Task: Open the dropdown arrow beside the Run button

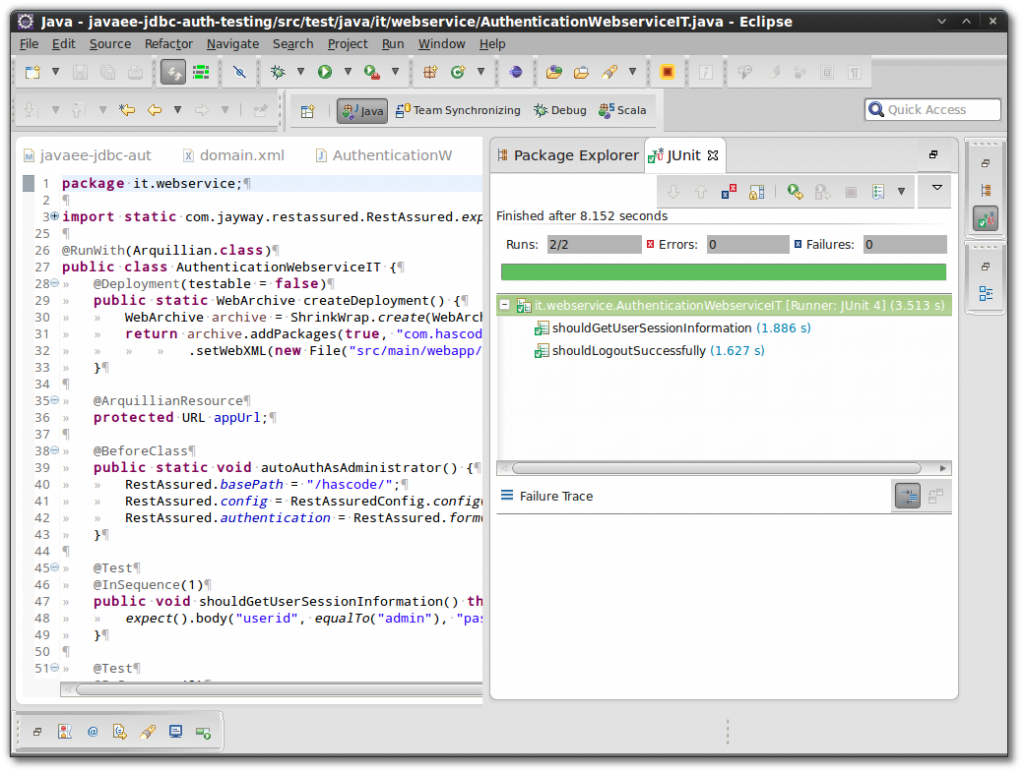Action: [x=348, y=72]
